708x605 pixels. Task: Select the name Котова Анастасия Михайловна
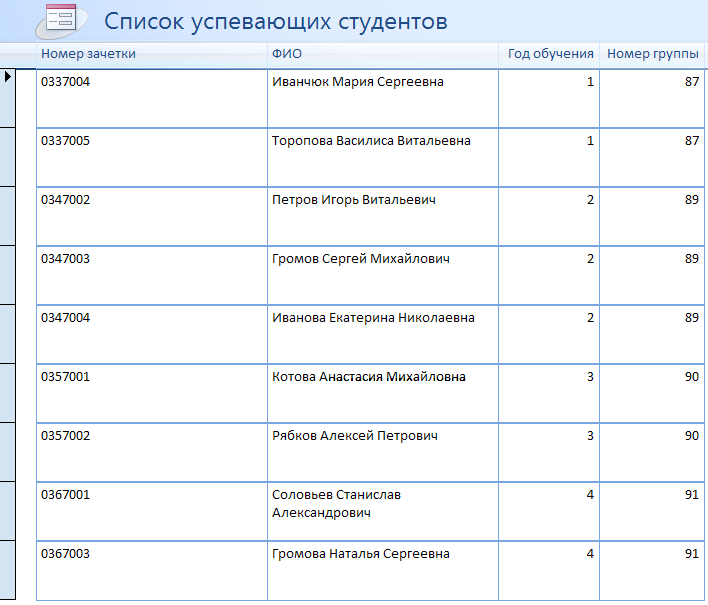tap(368, 377)
